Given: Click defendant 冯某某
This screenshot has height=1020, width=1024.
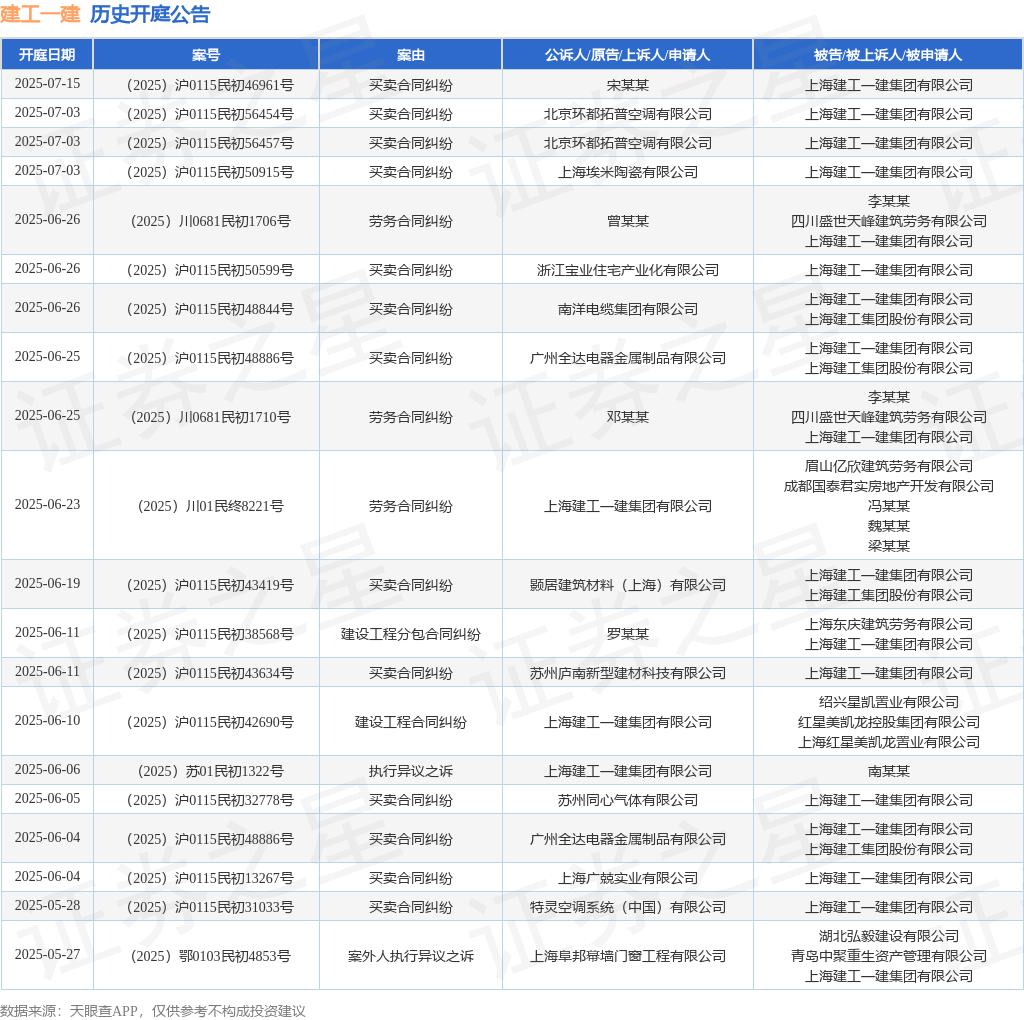Looking at the screenshot, I should 888,506.
